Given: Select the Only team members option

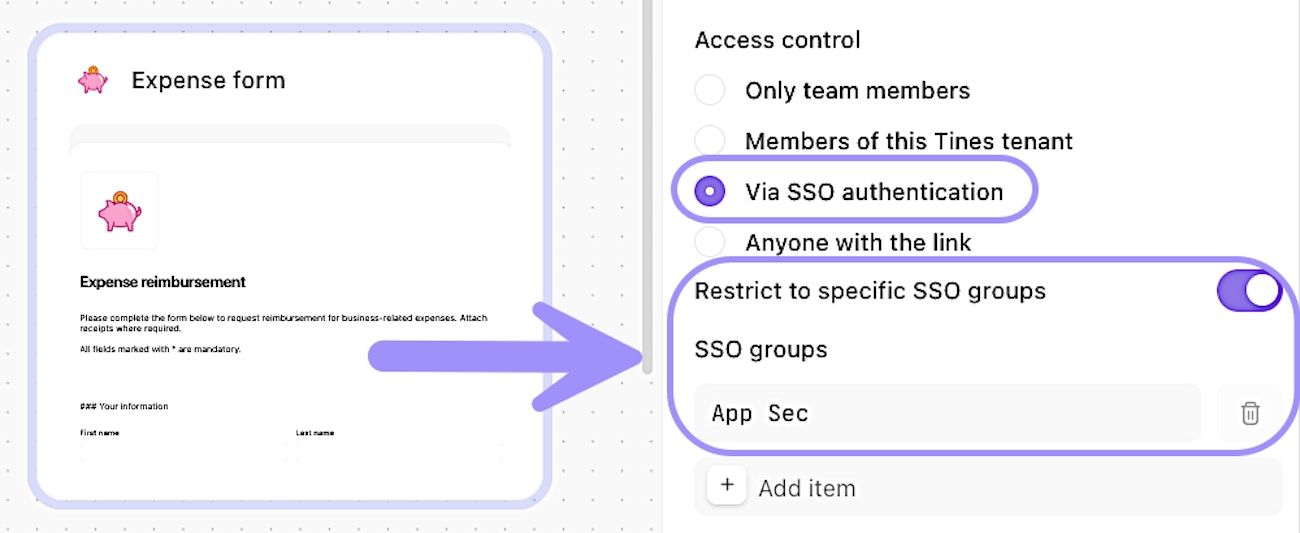Looking at the screenshot, I should 710,91.
